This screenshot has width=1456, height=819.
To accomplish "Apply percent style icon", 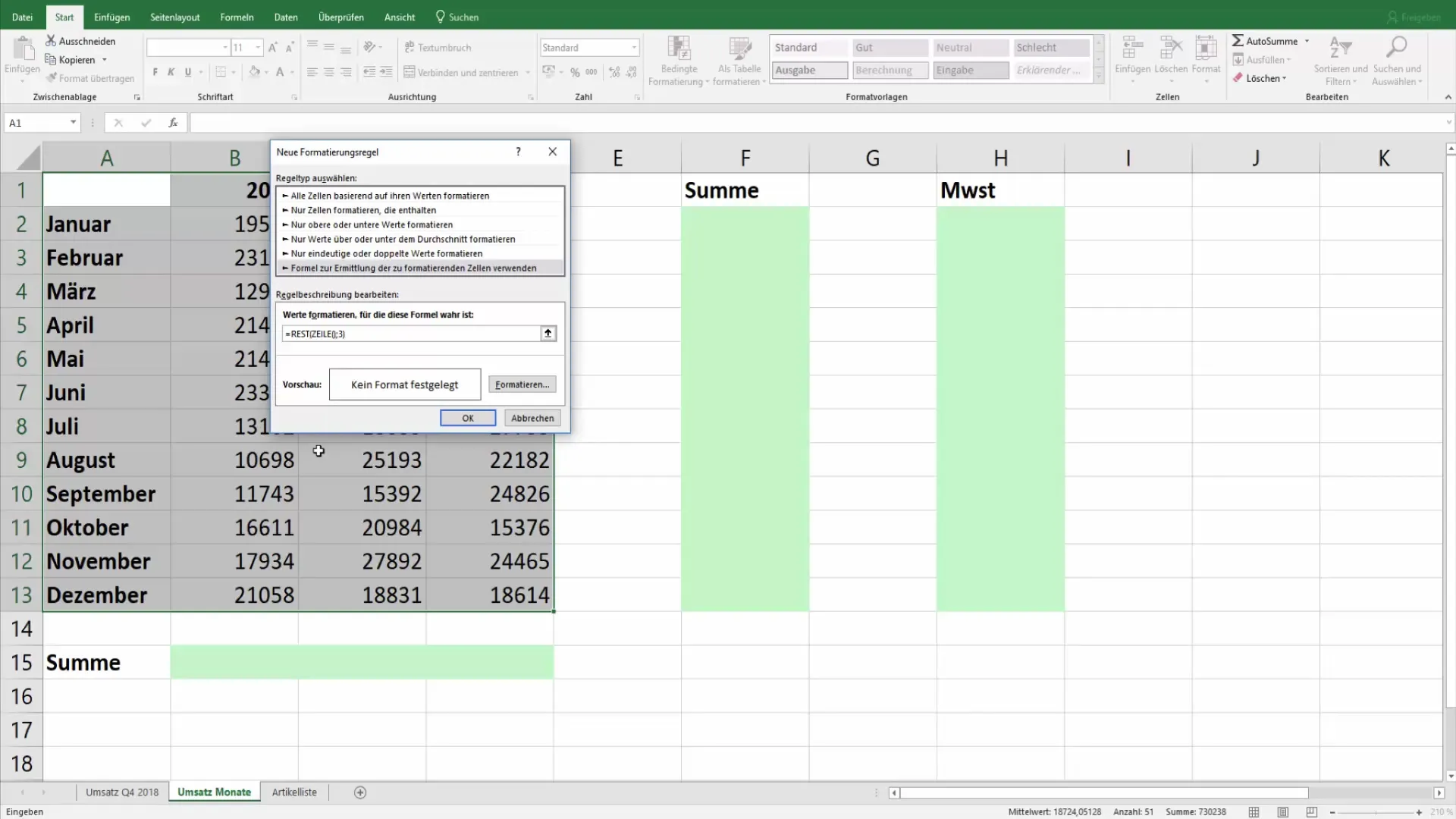I will [575, 72].
